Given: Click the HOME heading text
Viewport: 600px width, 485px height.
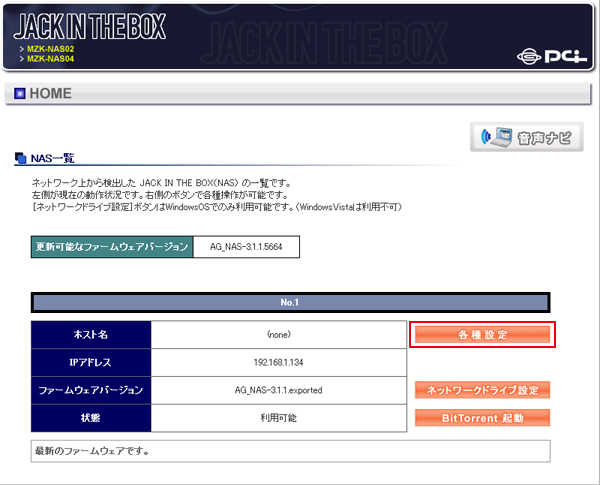Looking at the screenshot, I should 51,93.
